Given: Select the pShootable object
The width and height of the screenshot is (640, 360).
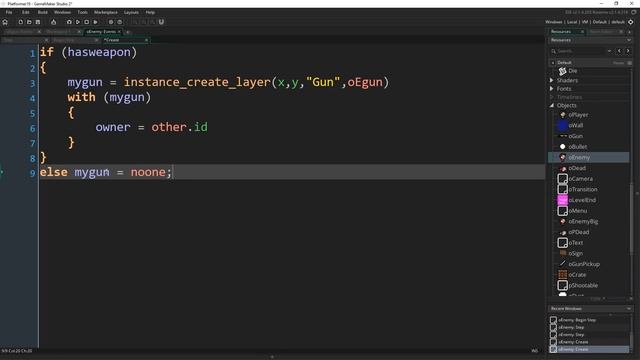Looking at the screenshot, I should (x=583, y=285).
